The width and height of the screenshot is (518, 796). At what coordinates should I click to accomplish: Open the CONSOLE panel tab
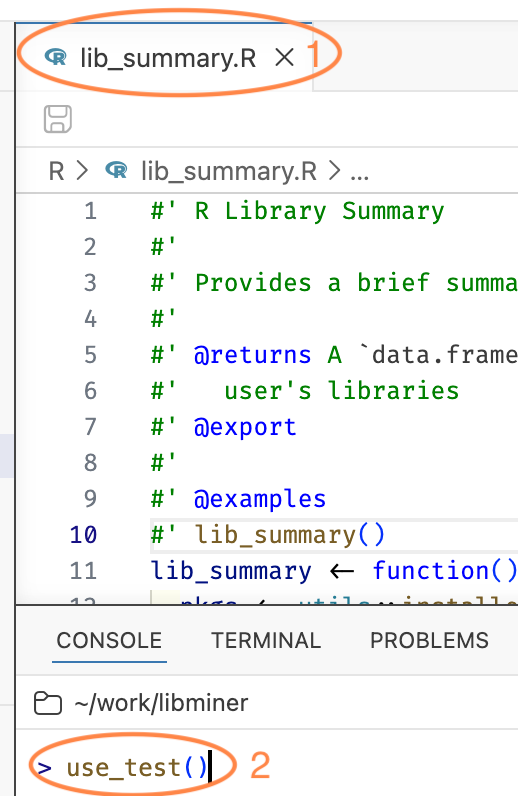point(109,641)
